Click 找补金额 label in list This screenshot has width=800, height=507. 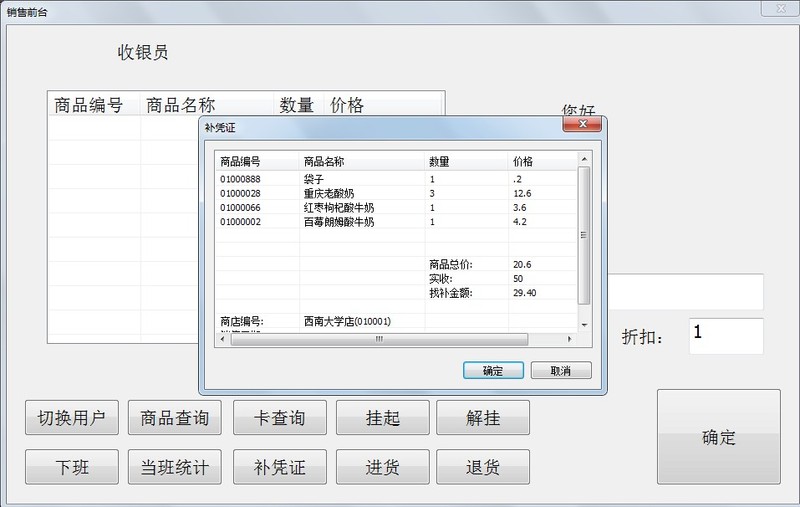point(451,293)
